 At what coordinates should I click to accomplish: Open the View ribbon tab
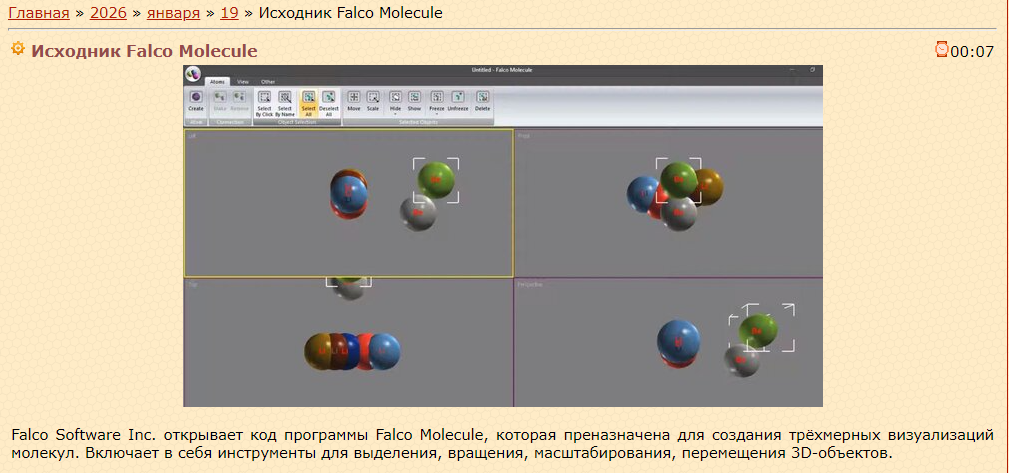[243, 82]
